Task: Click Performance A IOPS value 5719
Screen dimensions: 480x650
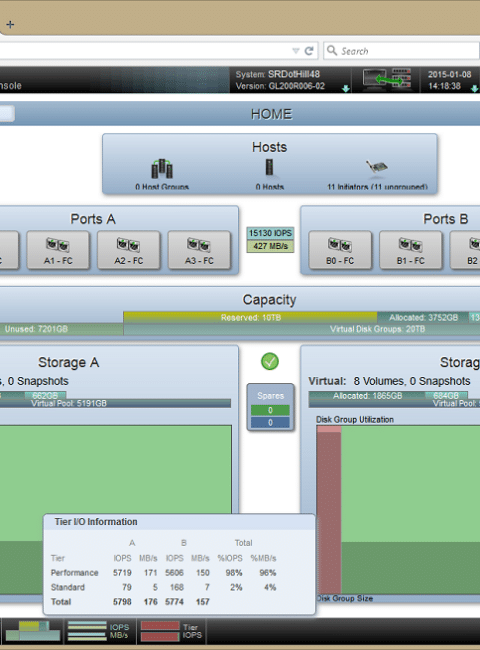Action: pos(122,573)
